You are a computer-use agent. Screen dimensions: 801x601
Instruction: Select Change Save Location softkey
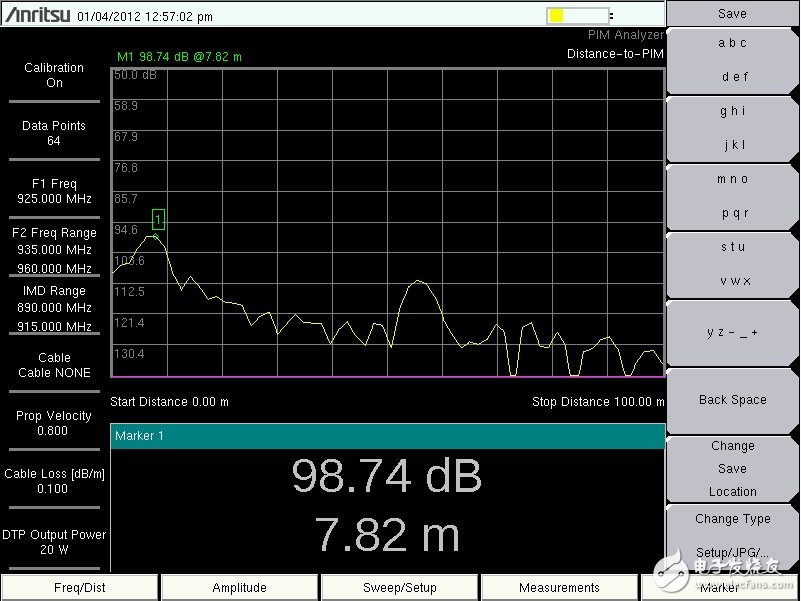click(732, 468)
